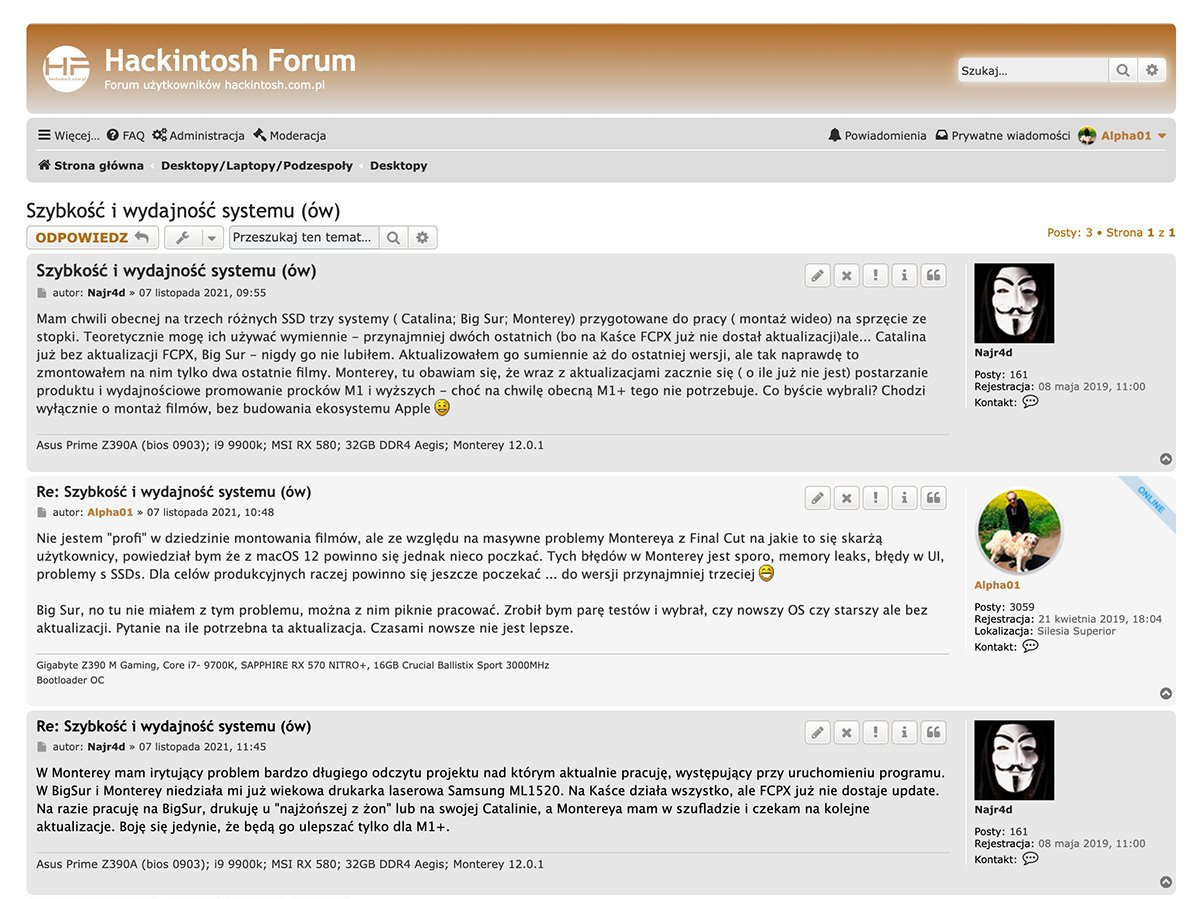Open topic tools wrench dropdown

(x=194, y=237)
